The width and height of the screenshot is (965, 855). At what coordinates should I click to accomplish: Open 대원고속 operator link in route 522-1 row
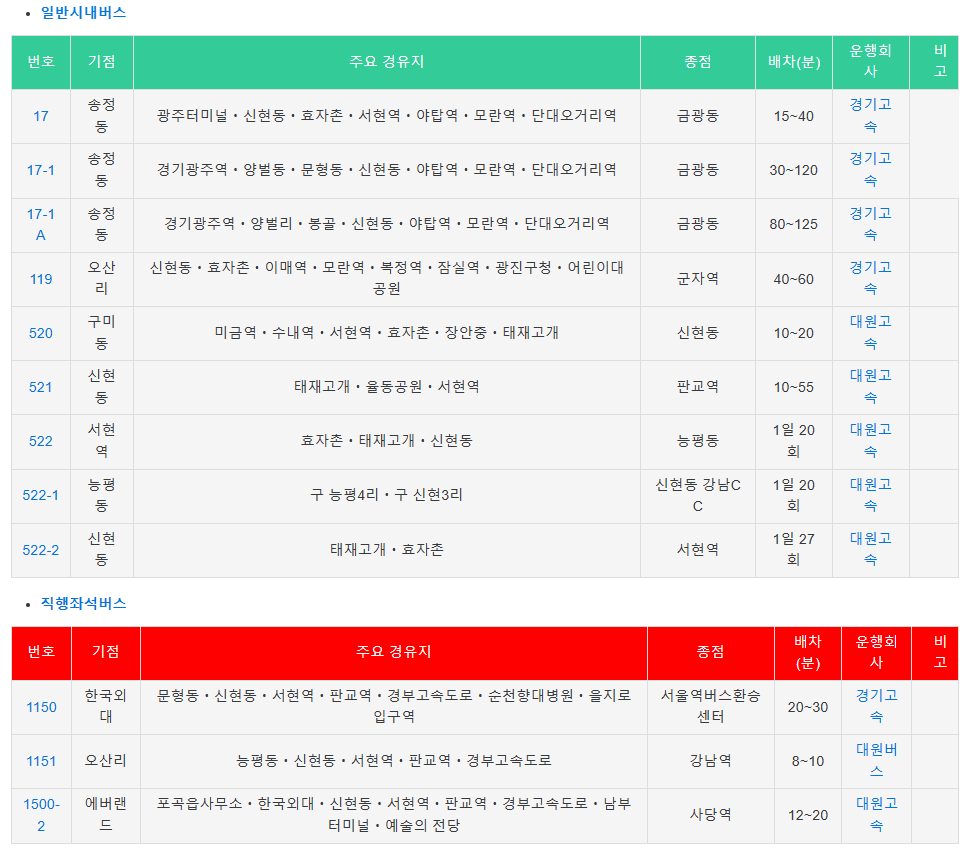[x=870, y=495]
